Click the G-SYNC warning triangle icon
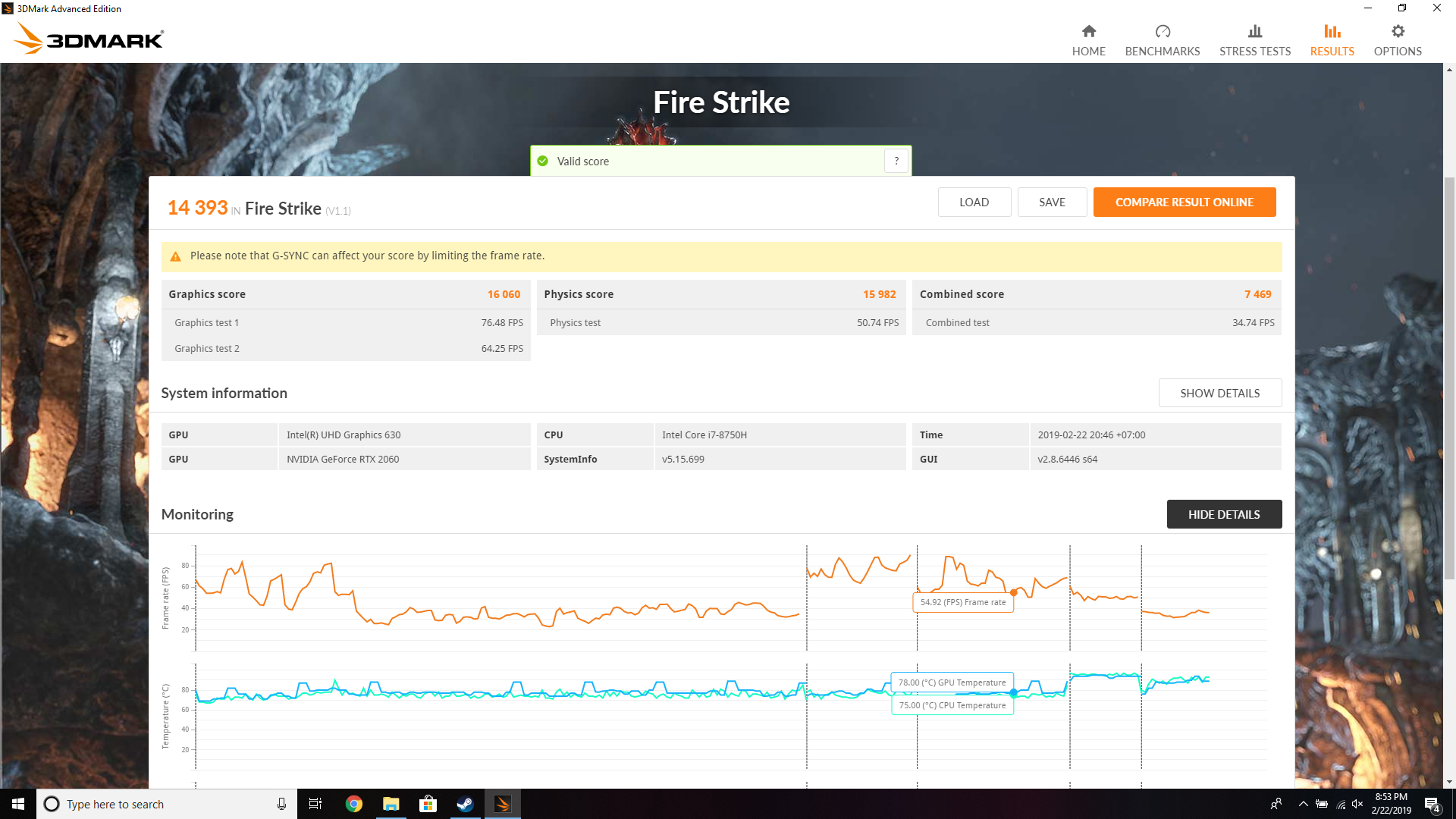This screenshot has height=819, width=1456. click(x=175, y=256)
